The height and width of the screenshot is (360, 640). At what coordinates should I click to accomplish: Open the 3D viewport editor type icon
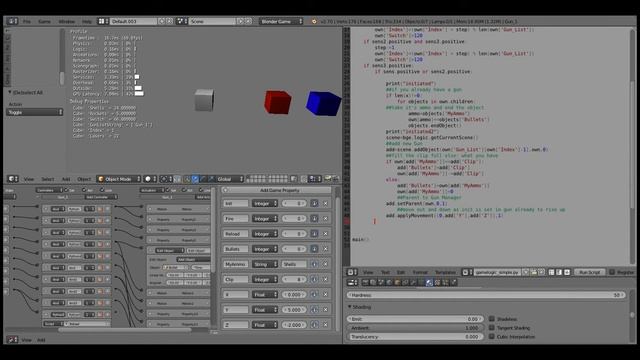tap(13, 179)
